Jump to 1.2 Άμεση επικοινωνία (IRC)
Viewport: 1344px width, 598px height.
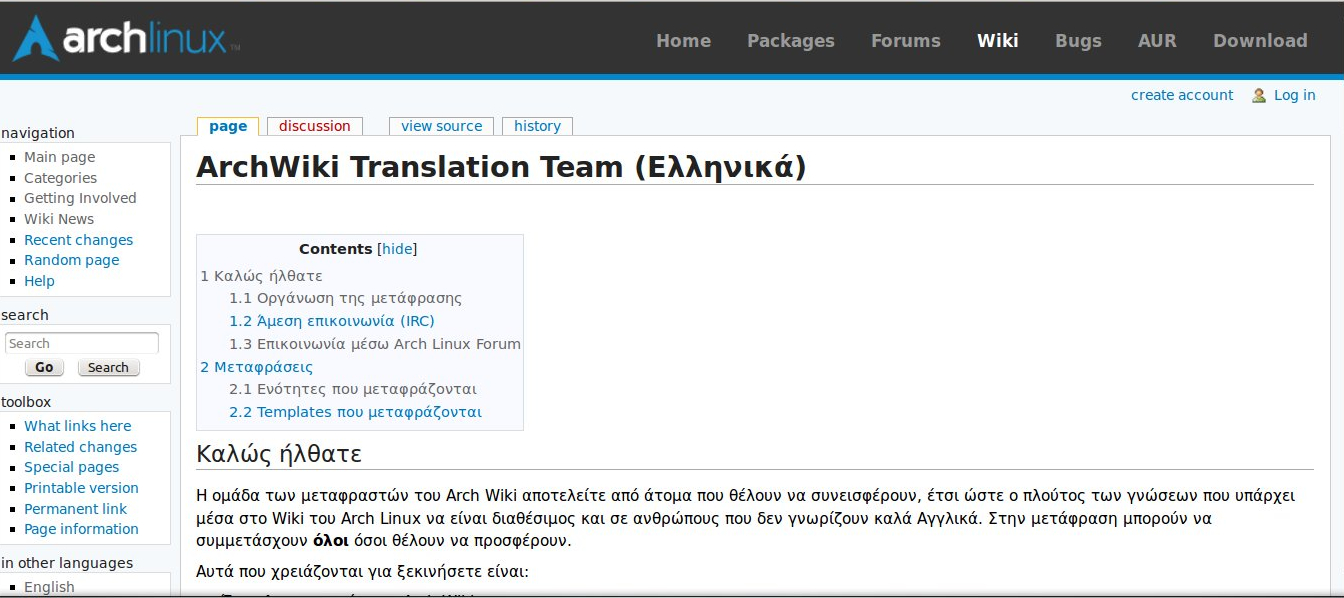pyautogui.click(x=332, y=321)
